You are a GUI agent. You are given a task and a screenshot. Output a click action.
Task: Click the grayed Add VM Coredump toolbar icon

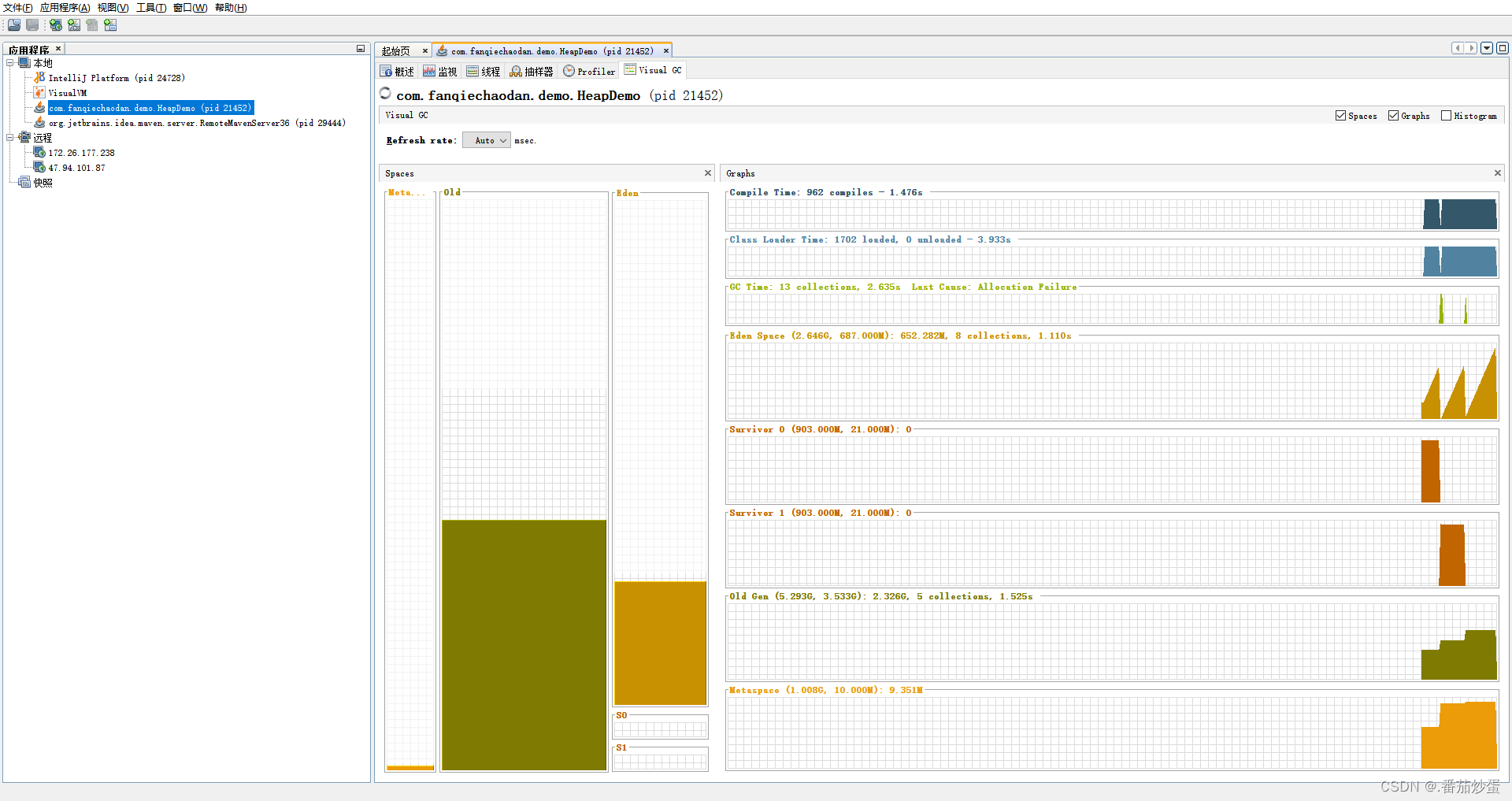point(92,25)
